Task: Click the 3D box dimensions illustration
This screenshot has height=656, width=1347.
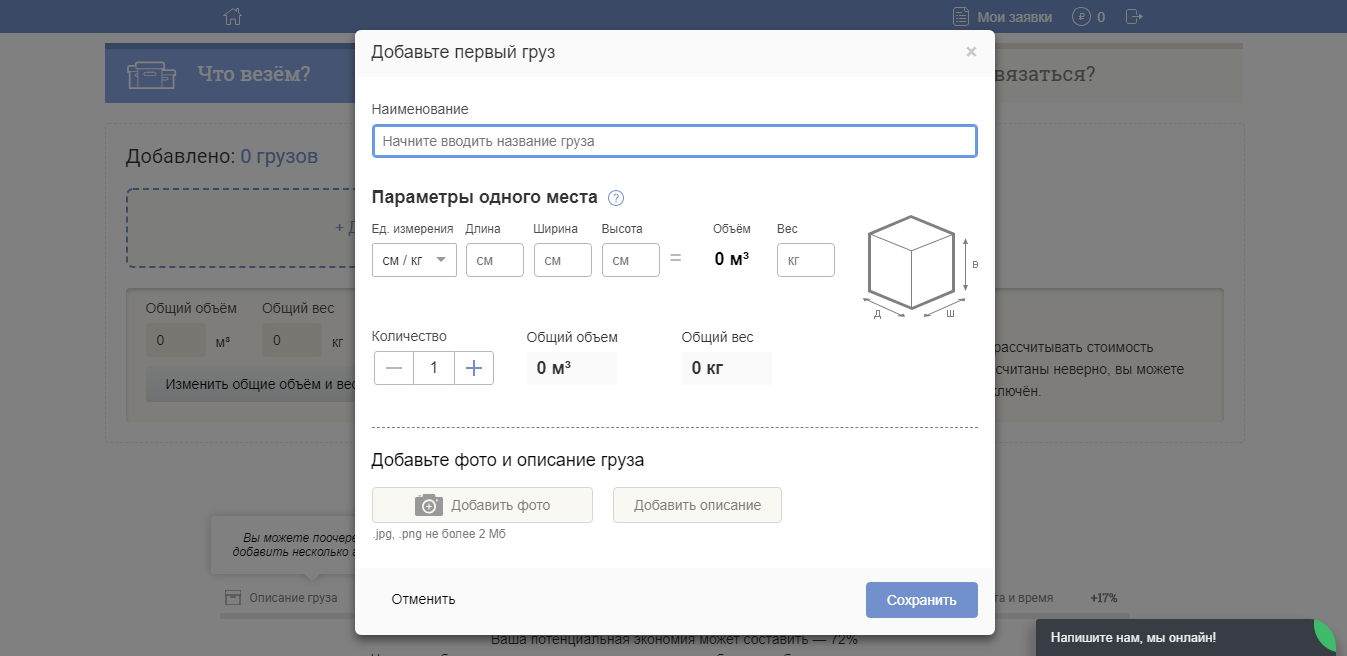Action: (910, 264)
